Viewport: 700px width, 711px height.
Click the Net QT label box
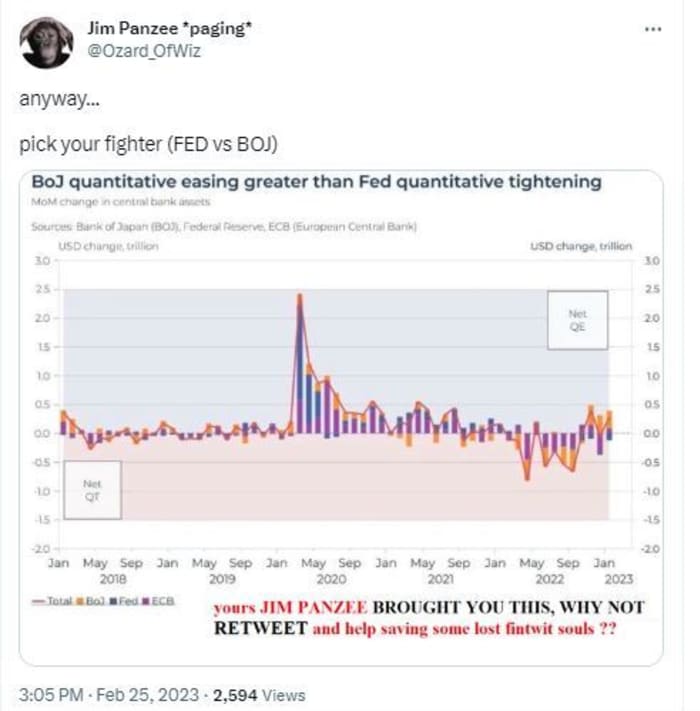tap(92, 490)
